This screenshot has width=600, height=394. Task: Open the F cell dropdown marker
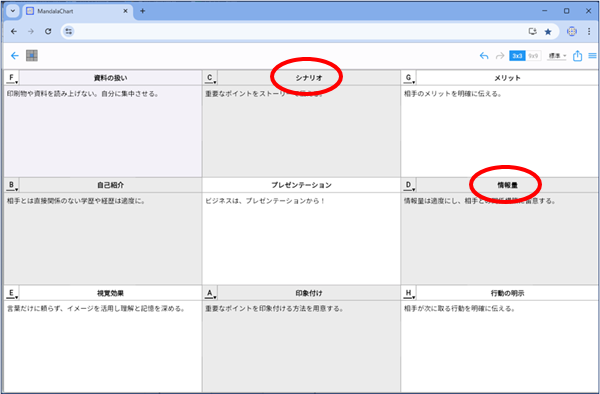(x=12, y=78)
